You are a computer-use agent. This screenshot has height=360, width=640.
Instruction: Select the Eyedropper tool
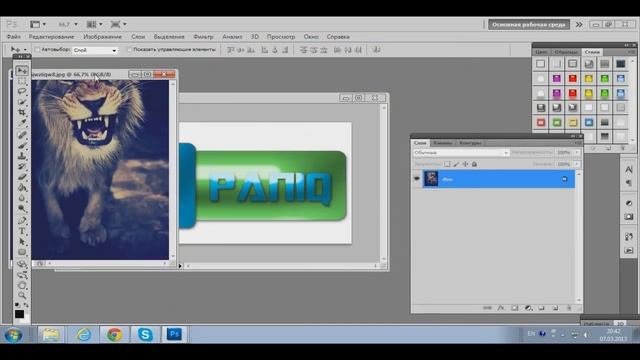tap(22, 122)
